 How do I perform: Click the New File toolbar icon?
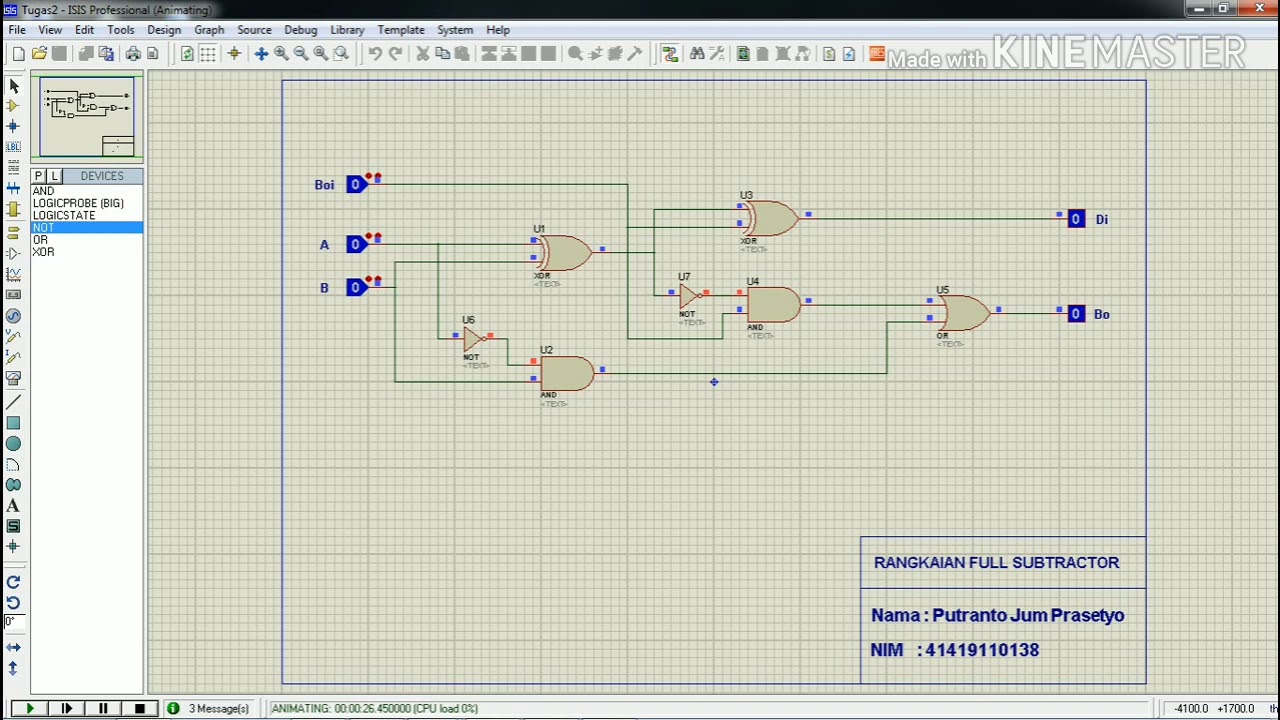[x=19, y=54]
